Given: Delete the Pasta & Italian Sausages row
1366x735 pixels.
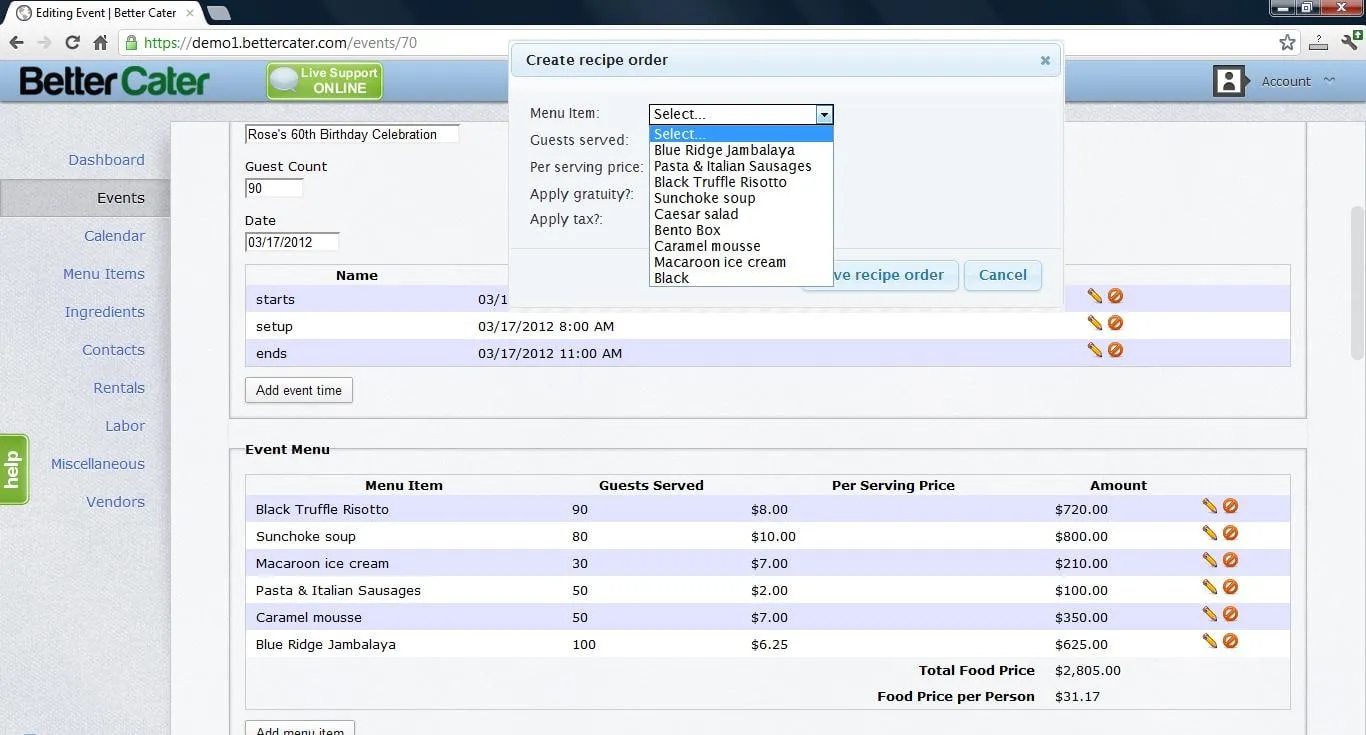Looking at the screenshot, I should 1230,587.
